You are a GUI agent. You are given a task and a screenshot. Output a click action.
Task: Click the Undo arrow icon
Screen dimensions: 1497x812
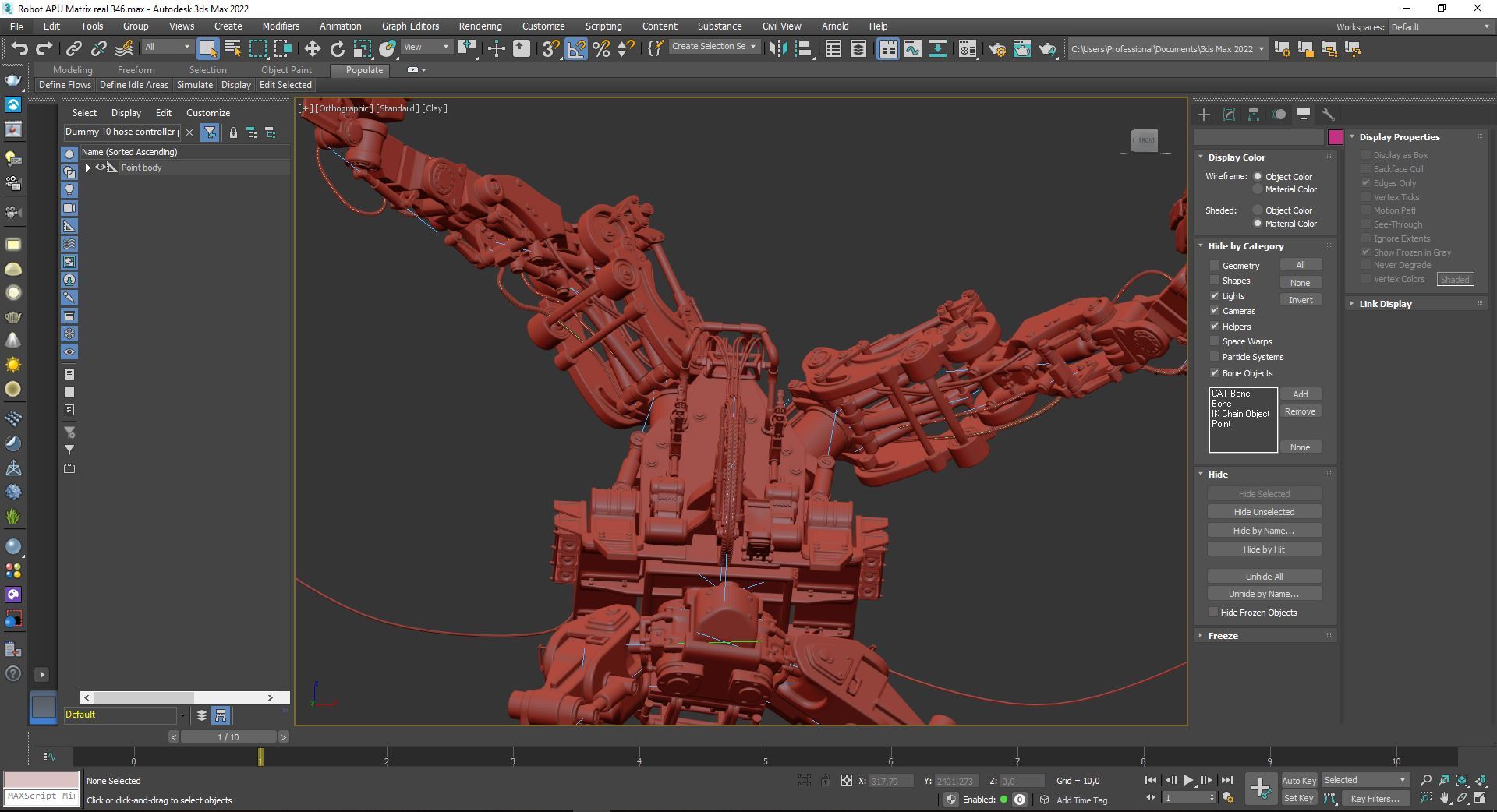tap(19, 49)
